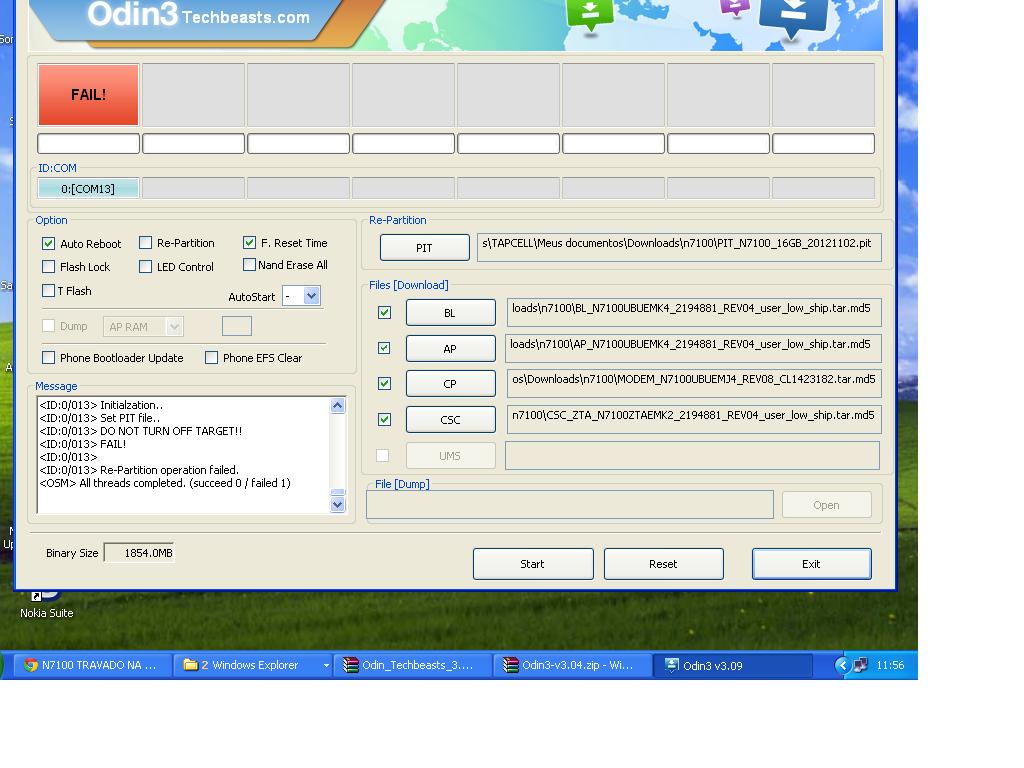
Task: Select the Odin3 v3.09 taskbar button
Action: [x=733, y=665]
